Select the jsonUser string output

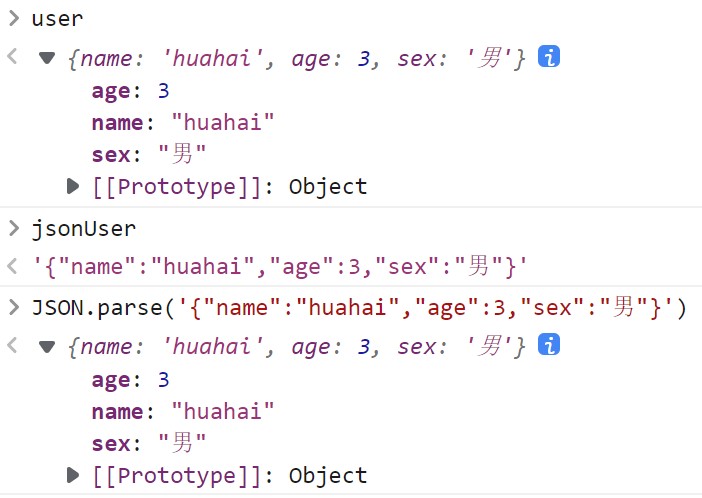(278, 267)
